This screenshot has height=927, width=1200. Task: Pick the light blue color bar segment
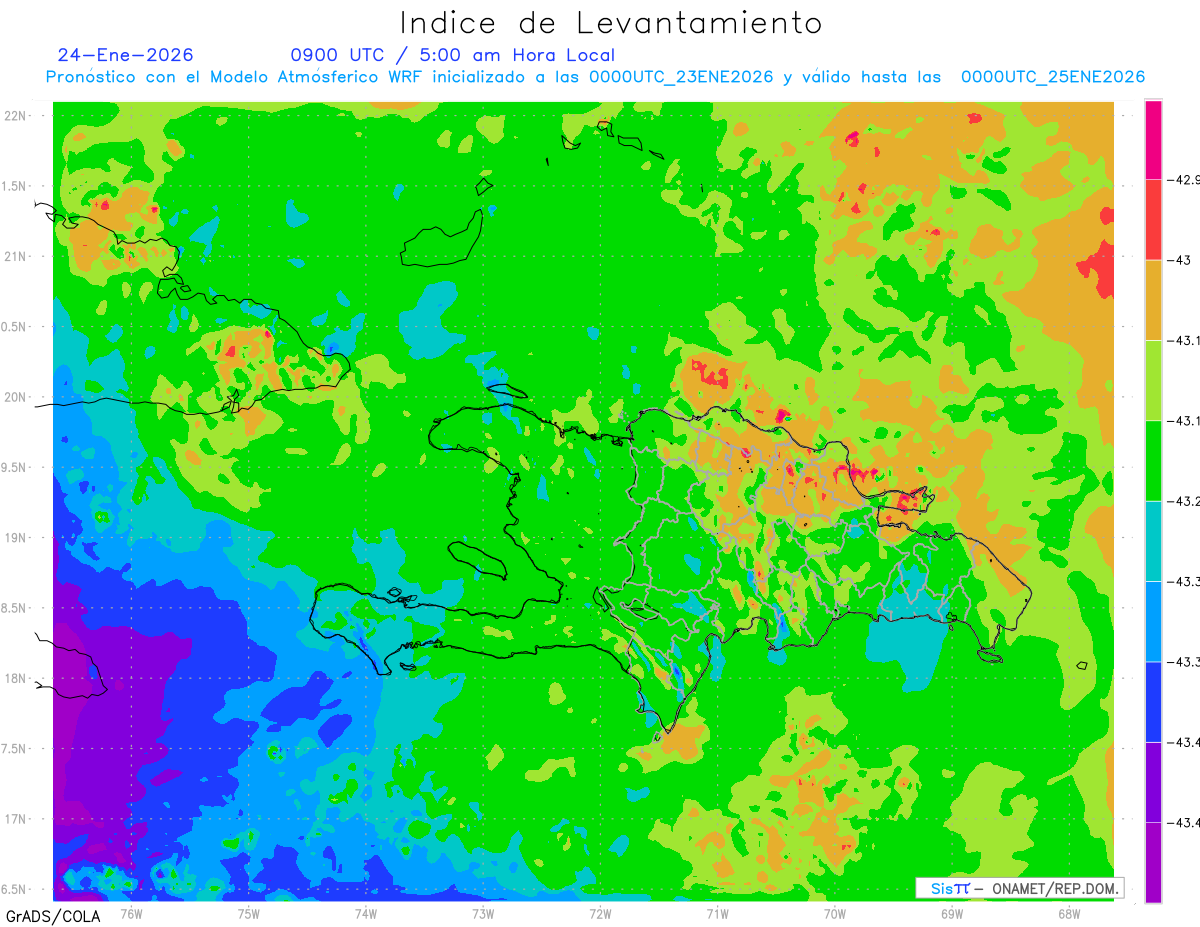1153,622
